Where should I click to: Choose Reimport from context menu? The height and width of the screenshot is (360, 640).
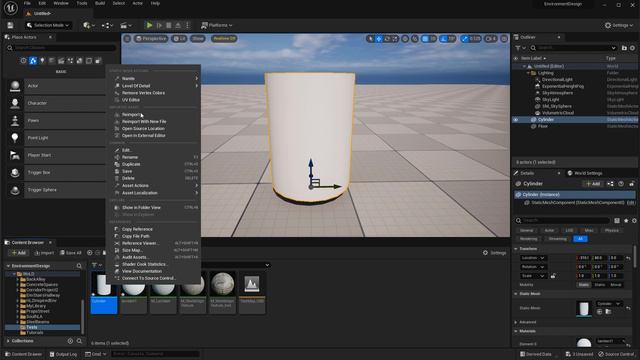click(x=154, y=115)
